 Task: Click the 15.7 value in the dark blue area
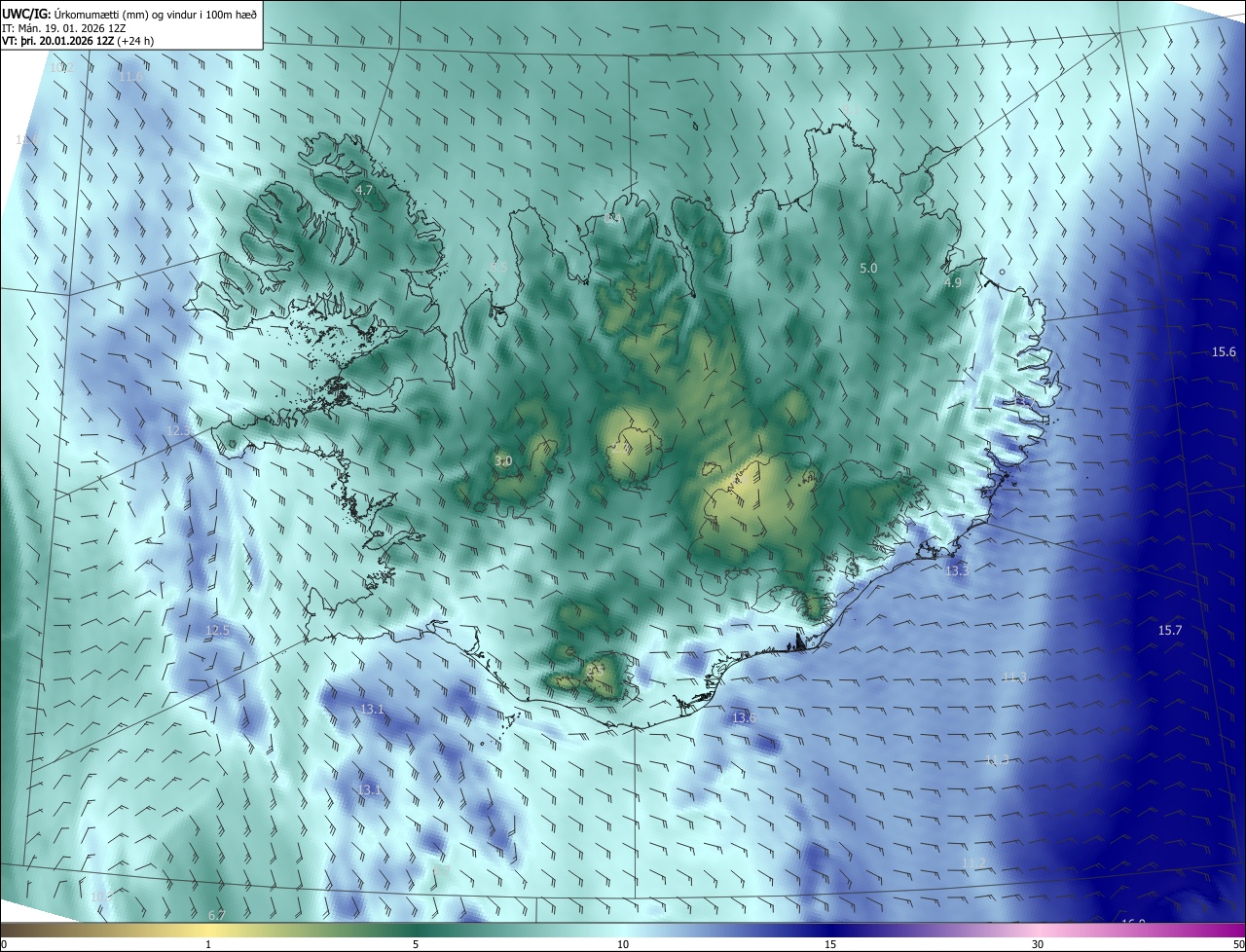[1169, 631]
